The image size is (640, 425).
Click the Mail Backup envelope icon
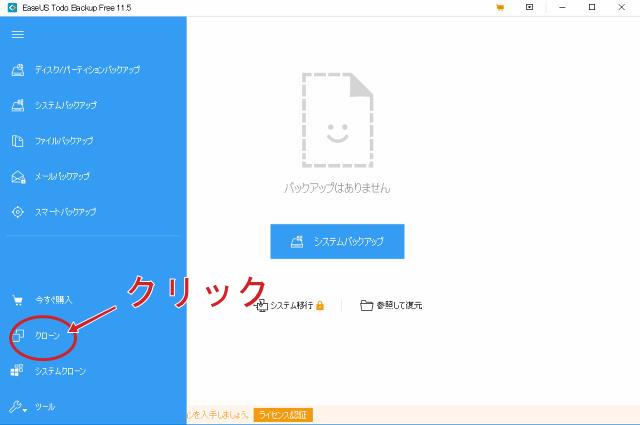click(x=18, y=177)
